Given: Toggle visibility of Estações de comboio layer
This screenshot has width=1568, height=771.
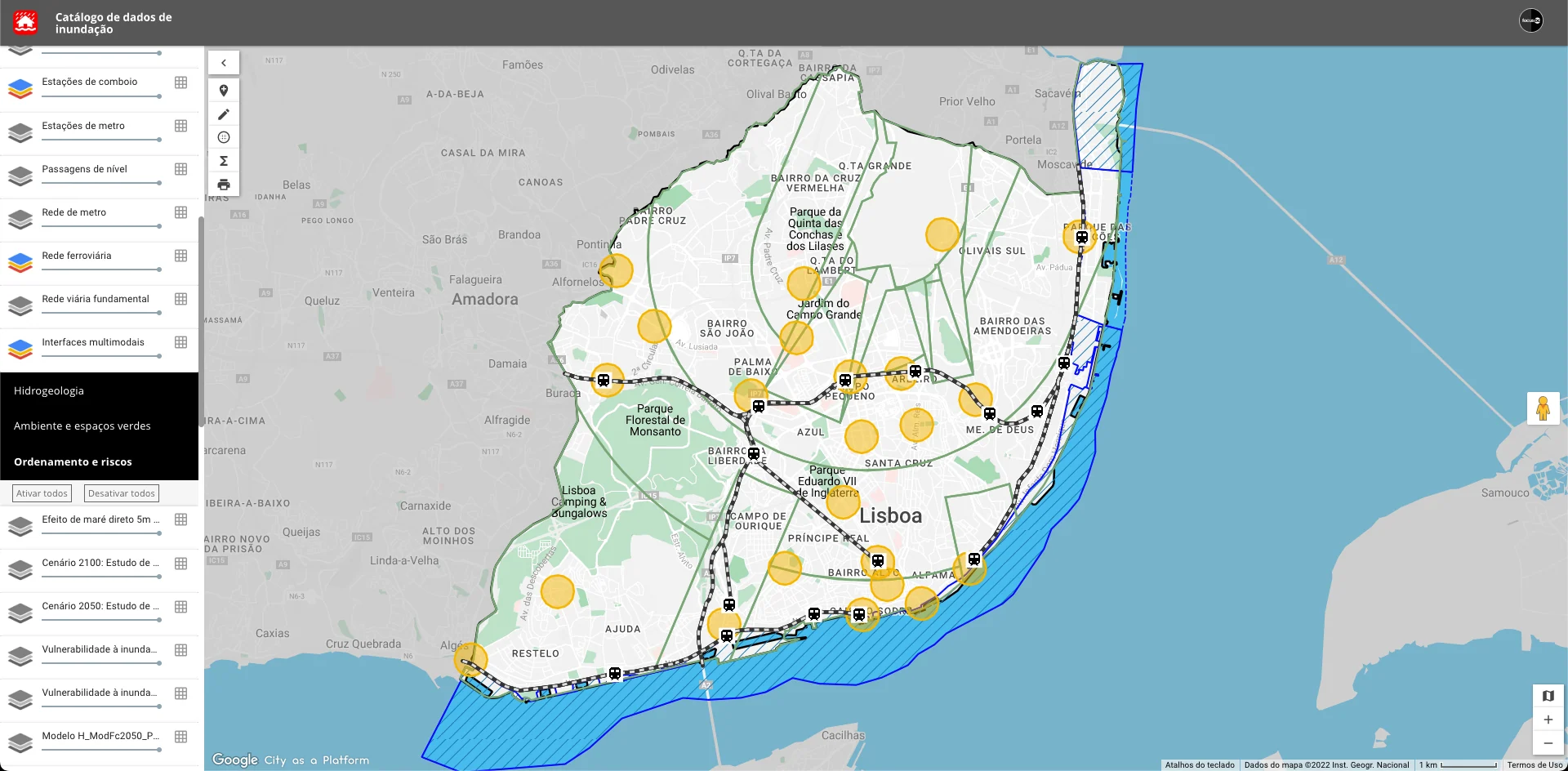Looking at the screenshot, I should [20, 86].
